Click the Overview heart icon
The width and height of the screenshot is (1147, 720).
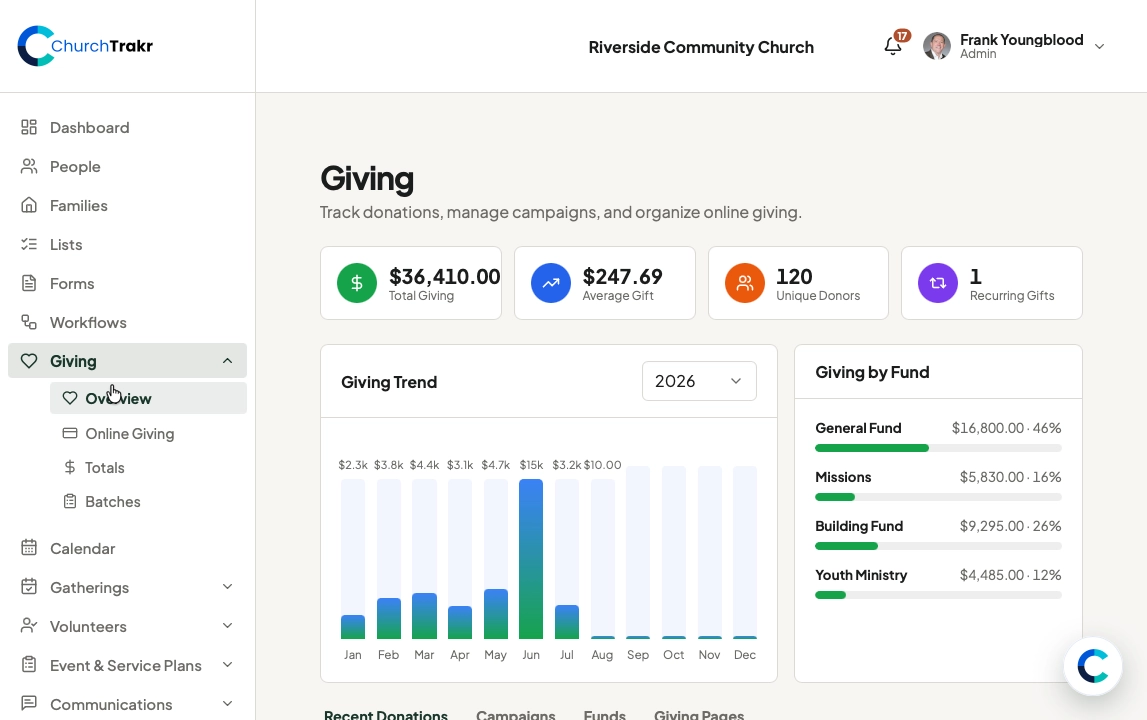69,398
